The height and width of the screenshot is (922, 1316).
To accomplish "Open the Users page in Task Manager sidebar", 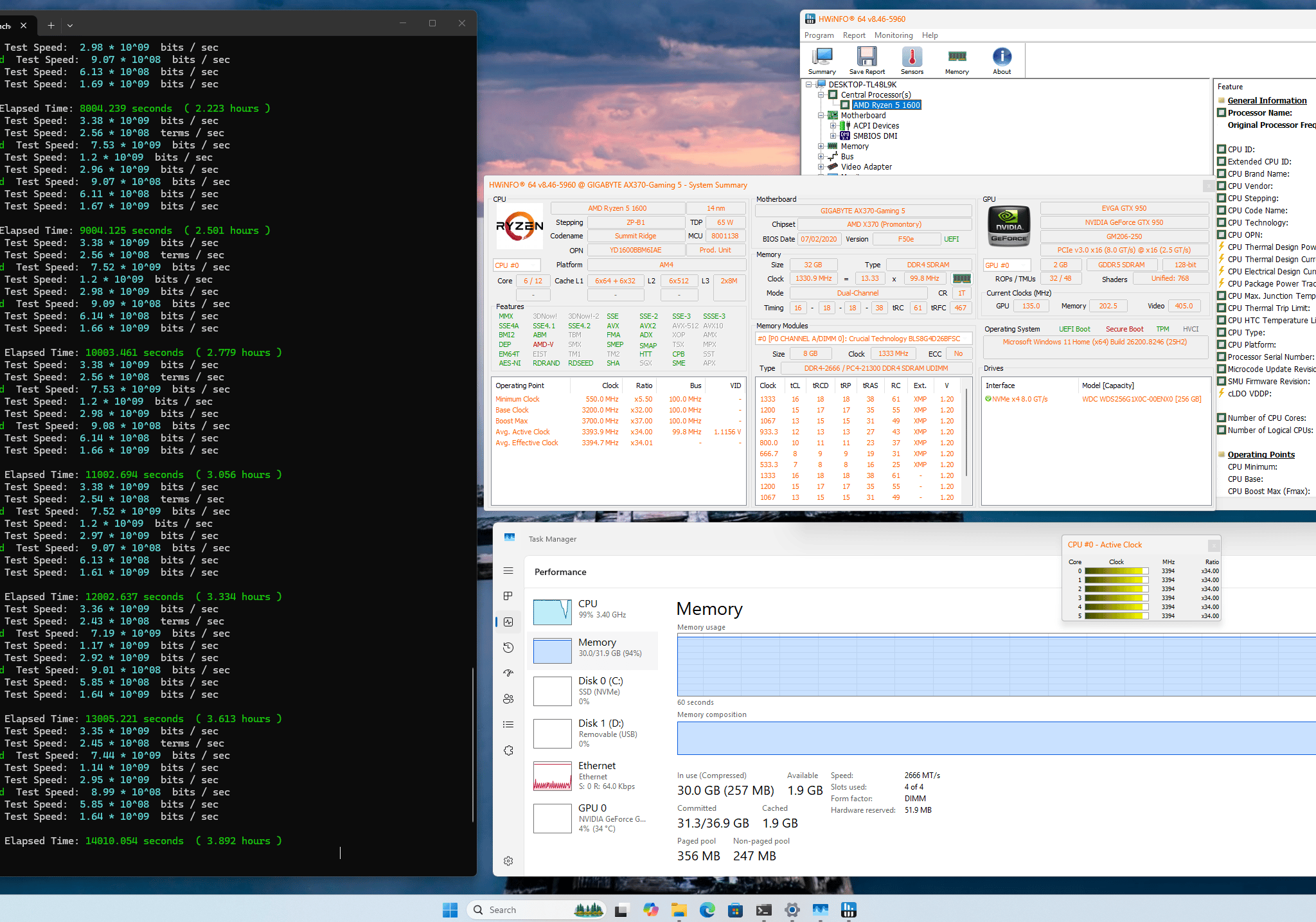I will coord(508,699).
